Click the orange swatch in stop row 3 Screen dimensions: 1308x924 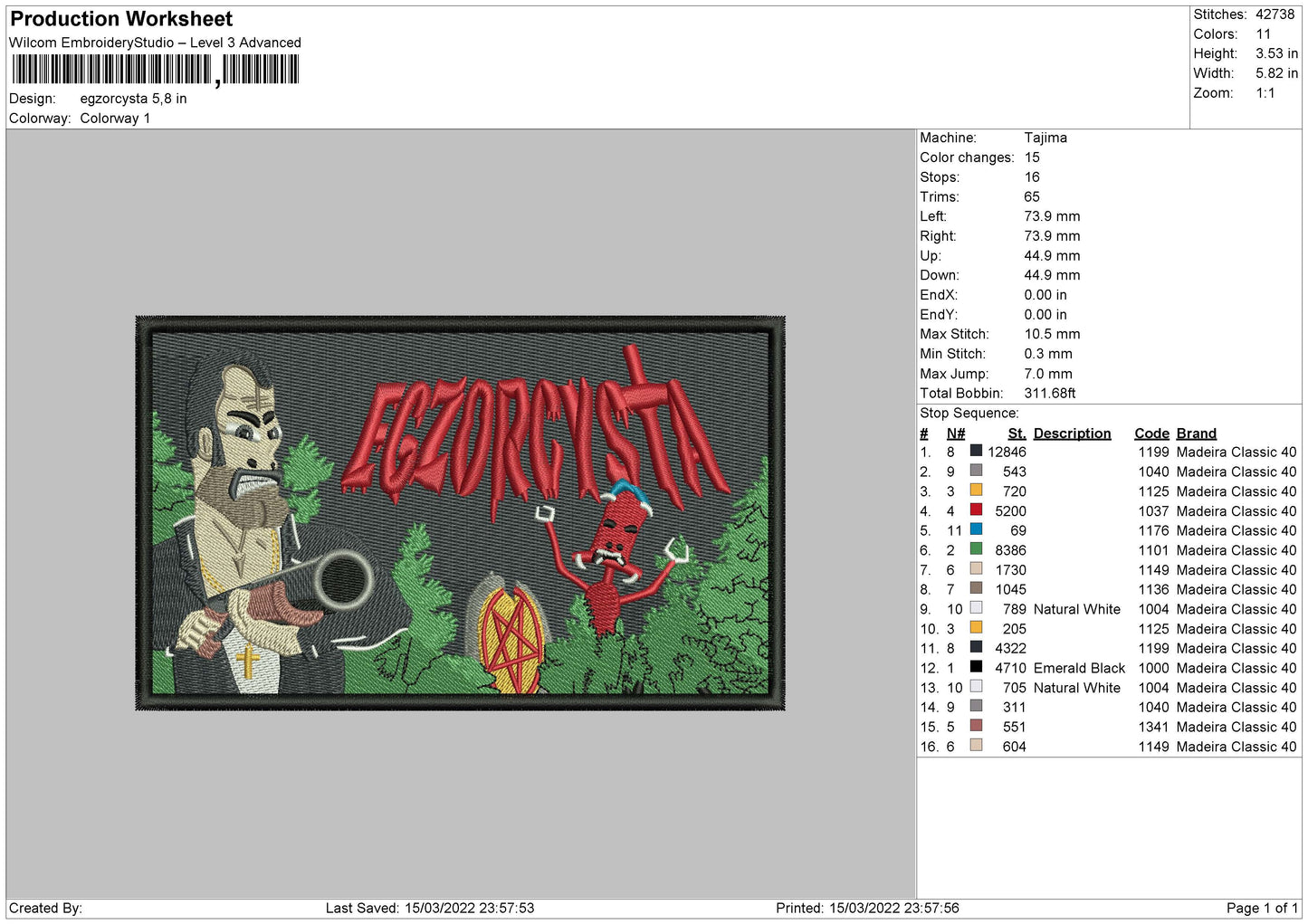pos(976,491)
